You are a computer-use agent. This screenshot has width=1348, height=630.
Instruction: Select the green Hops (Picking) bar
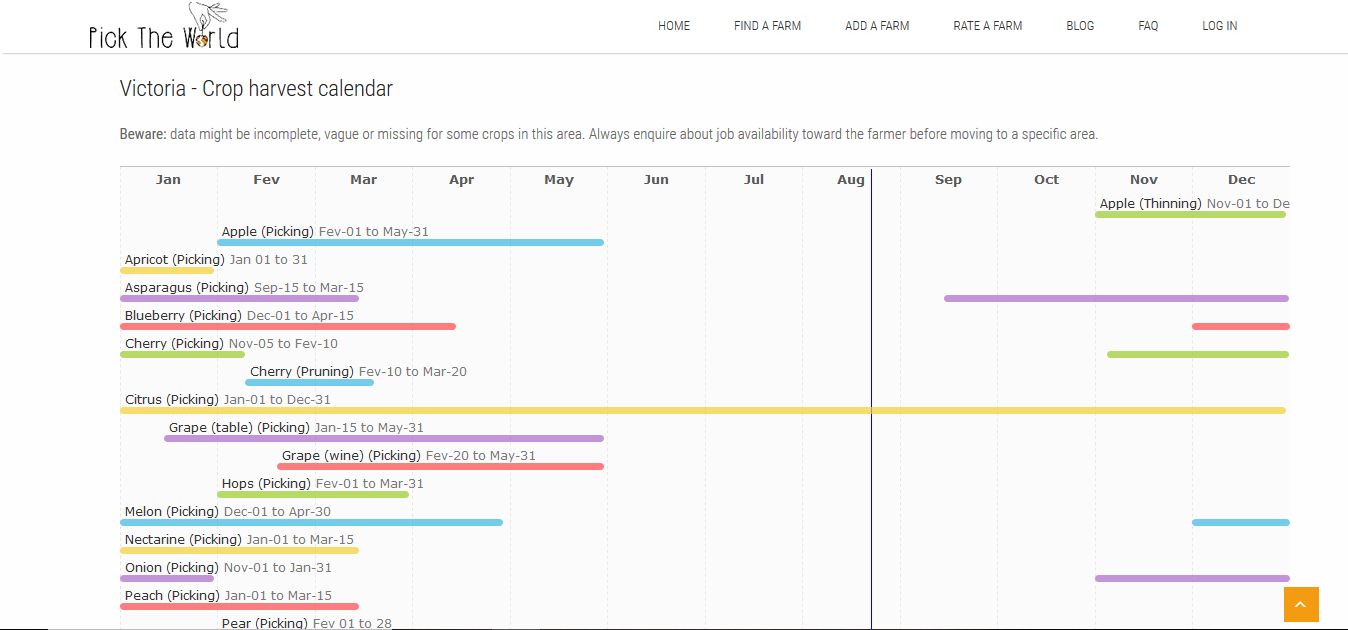click(313, 494)
